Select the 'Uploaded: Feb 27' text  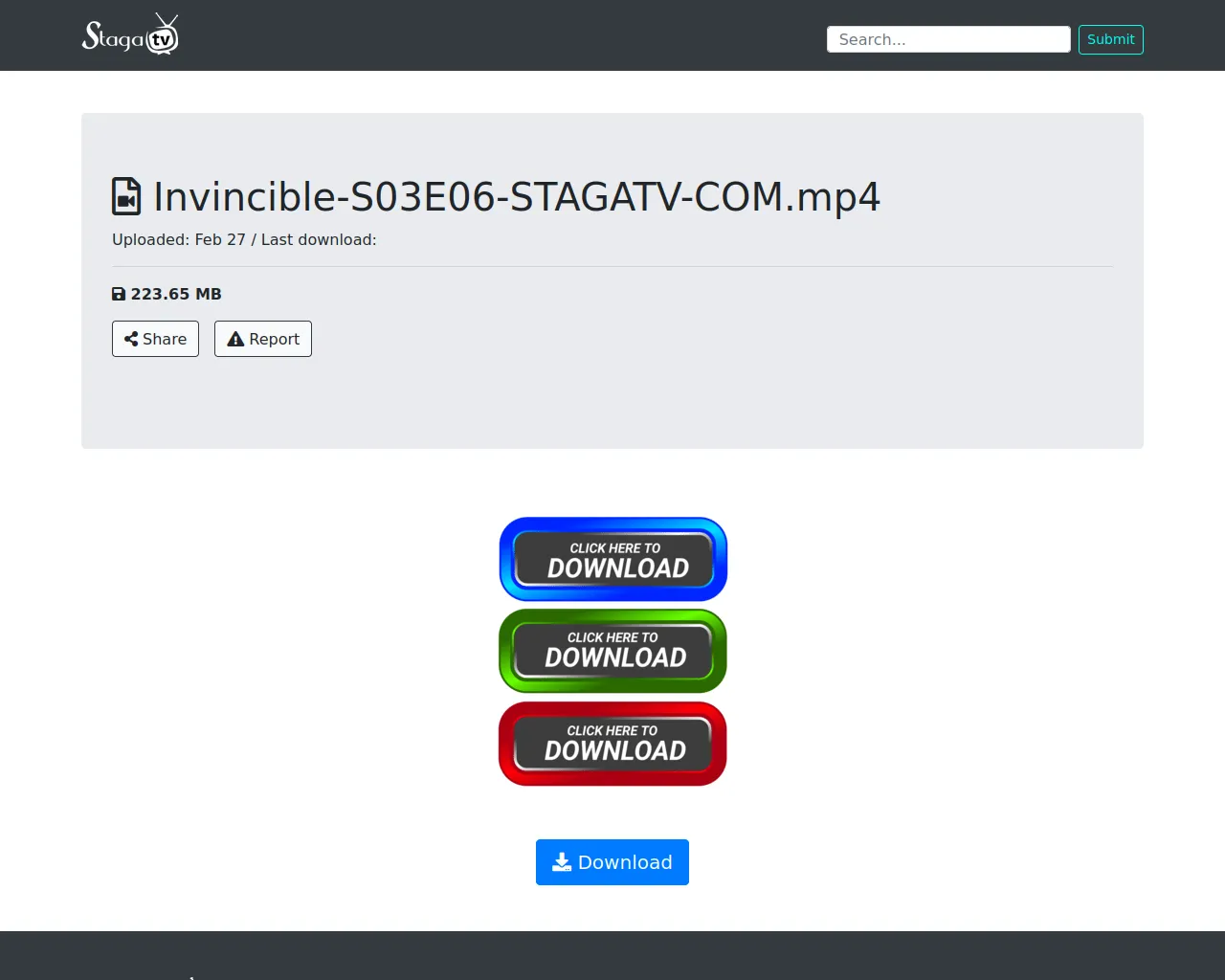[x=179, y=239]
